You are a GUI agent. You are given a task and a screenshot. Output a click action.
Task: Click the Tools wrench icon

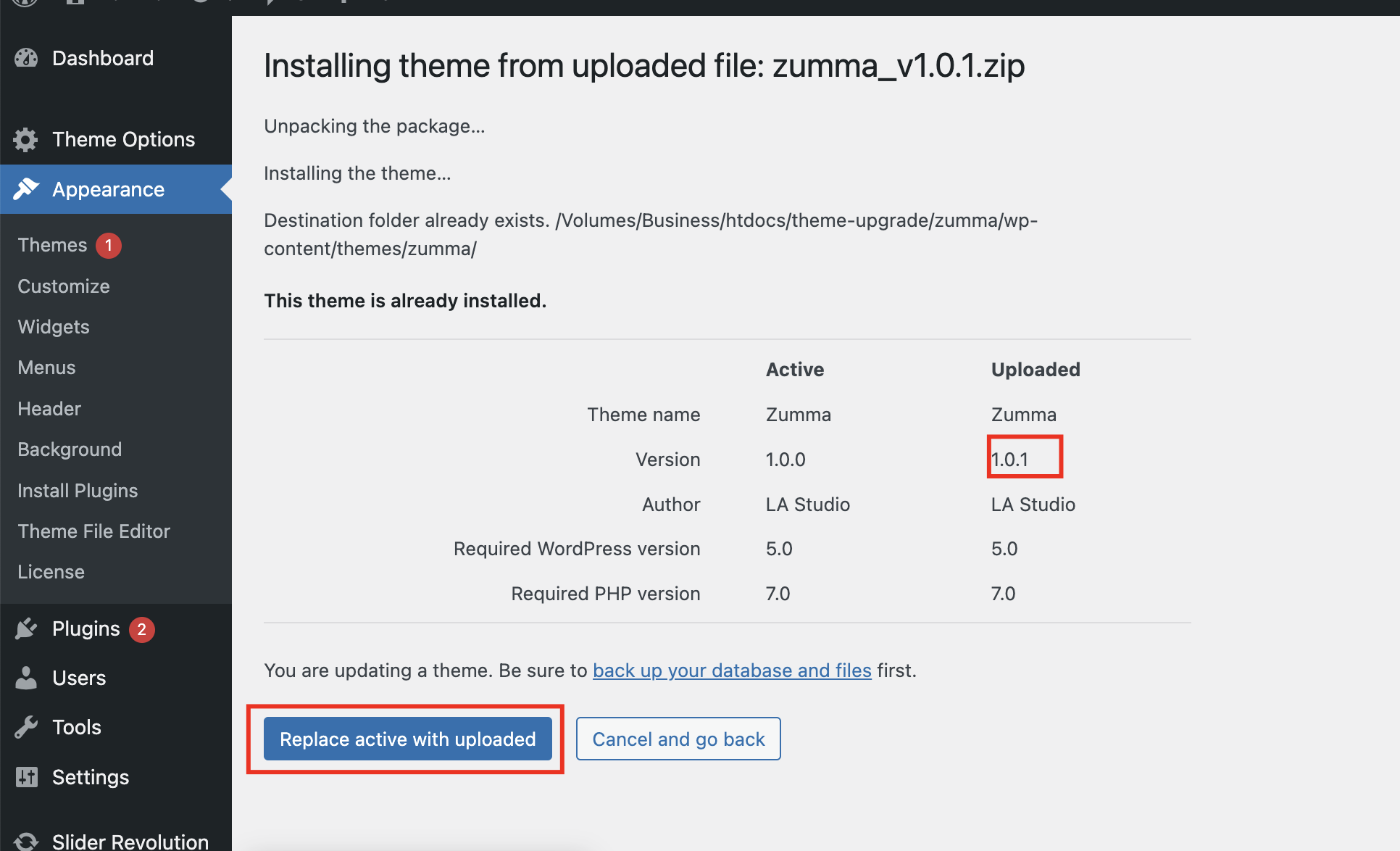pyautogui.click(x=26, y=727)
